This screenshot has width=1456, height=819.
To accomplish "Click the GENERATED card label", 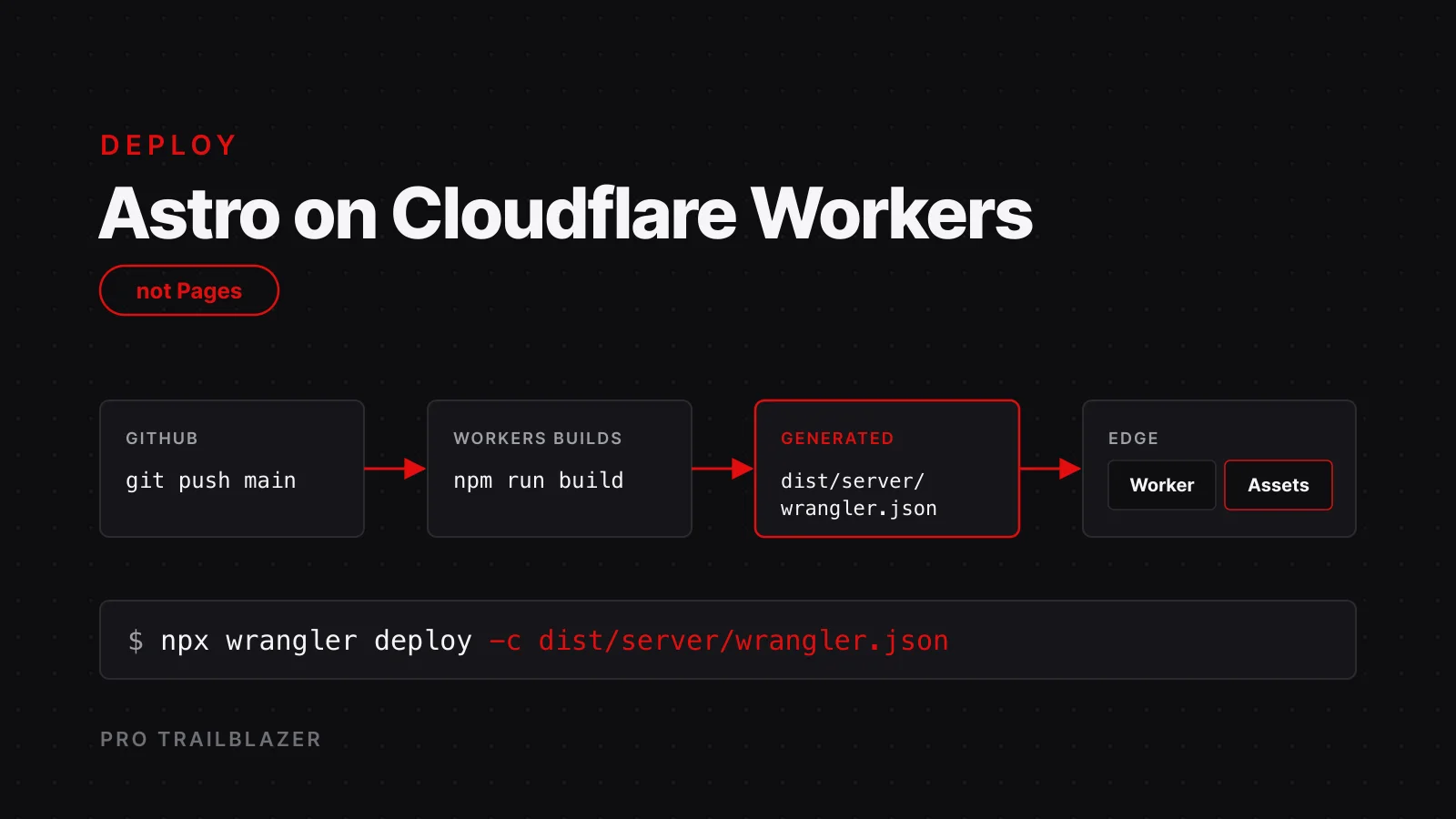I will pyautogui.click(x=837, y=439).
